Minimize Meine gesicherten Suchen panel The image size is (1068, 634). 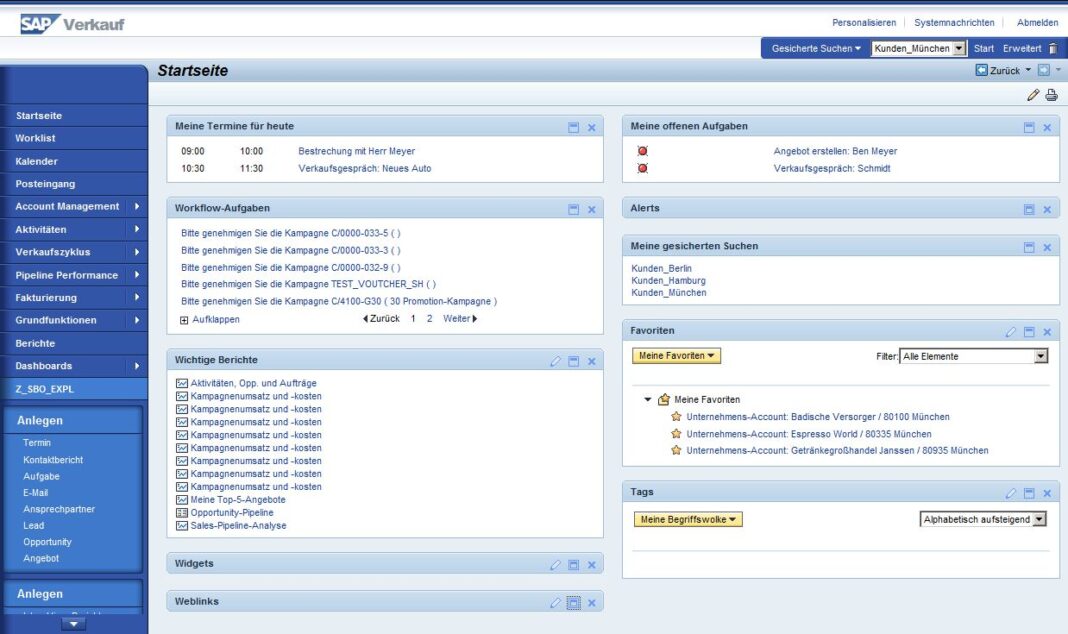pos(1029,247)
